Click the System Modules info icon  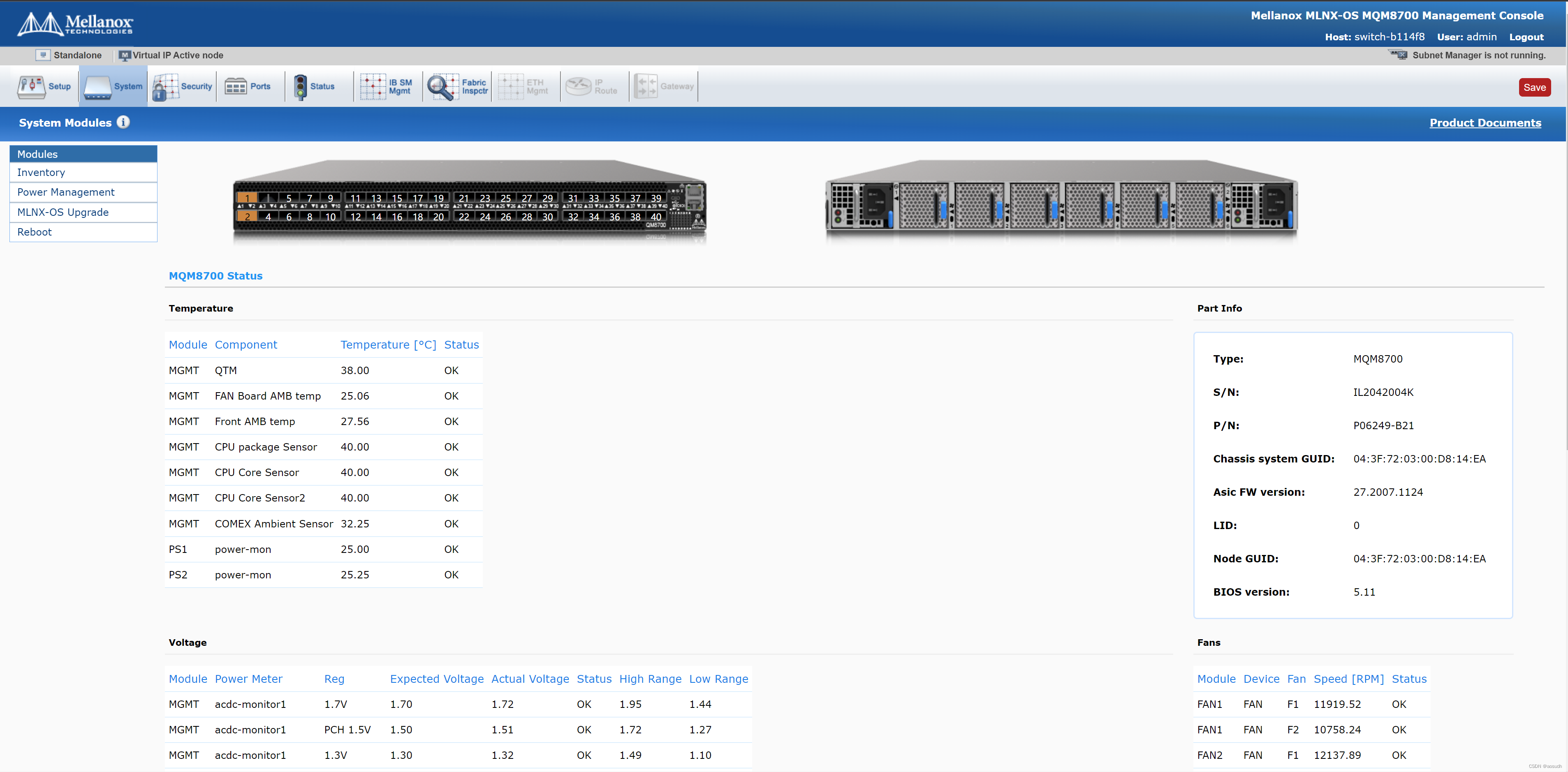pyautogui.click(x=123, y=122)
